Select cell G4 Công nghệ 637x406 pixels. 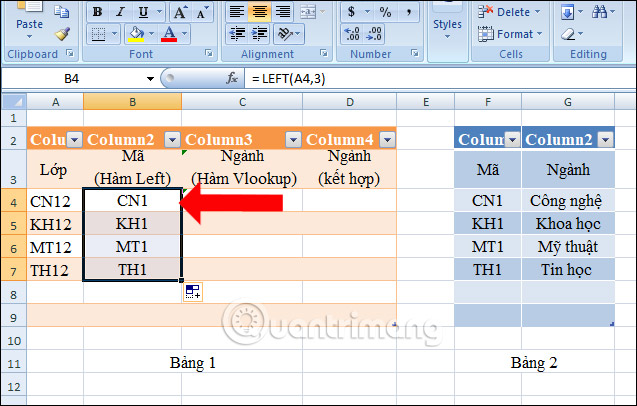568,201
